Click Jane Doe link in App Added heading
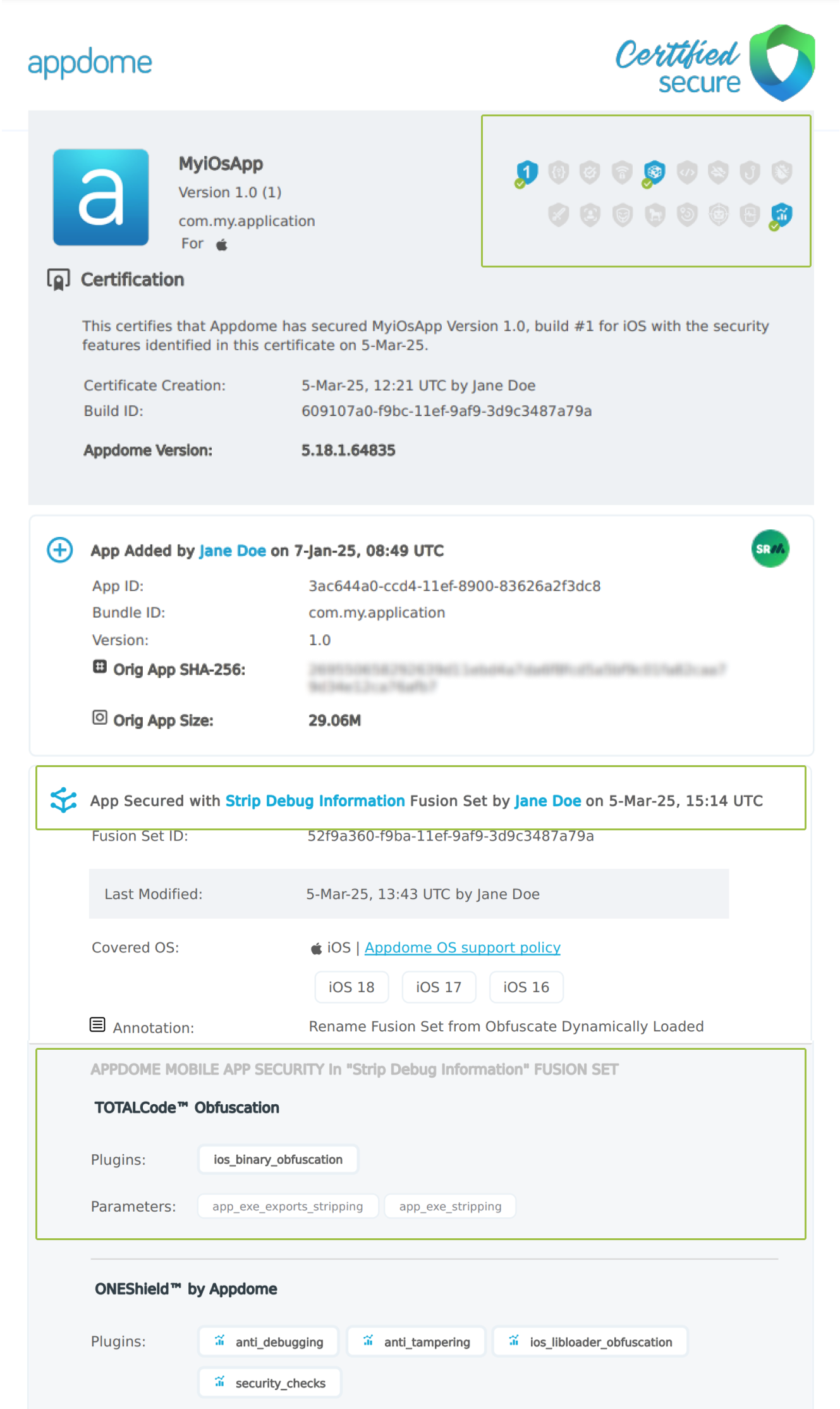 coord(232,551)
